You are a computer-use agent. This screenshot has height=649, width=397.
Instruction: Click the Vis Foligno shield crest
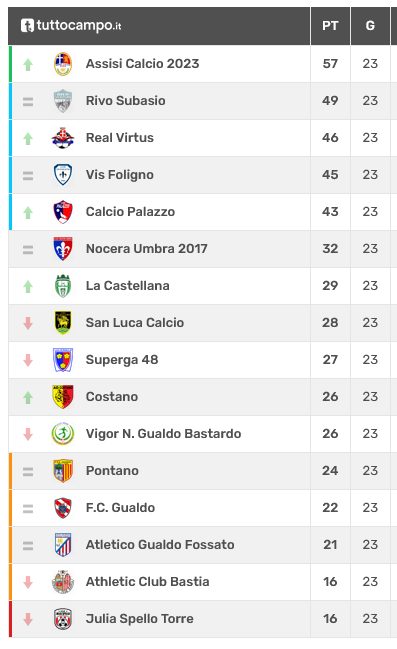63,175
